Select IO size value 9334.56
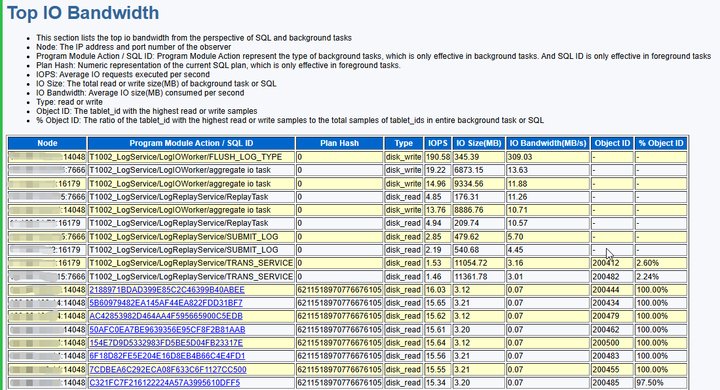Image resolution: width=720 pixels, height=390 pixels. pyautogui.click(x=468, y=184)
